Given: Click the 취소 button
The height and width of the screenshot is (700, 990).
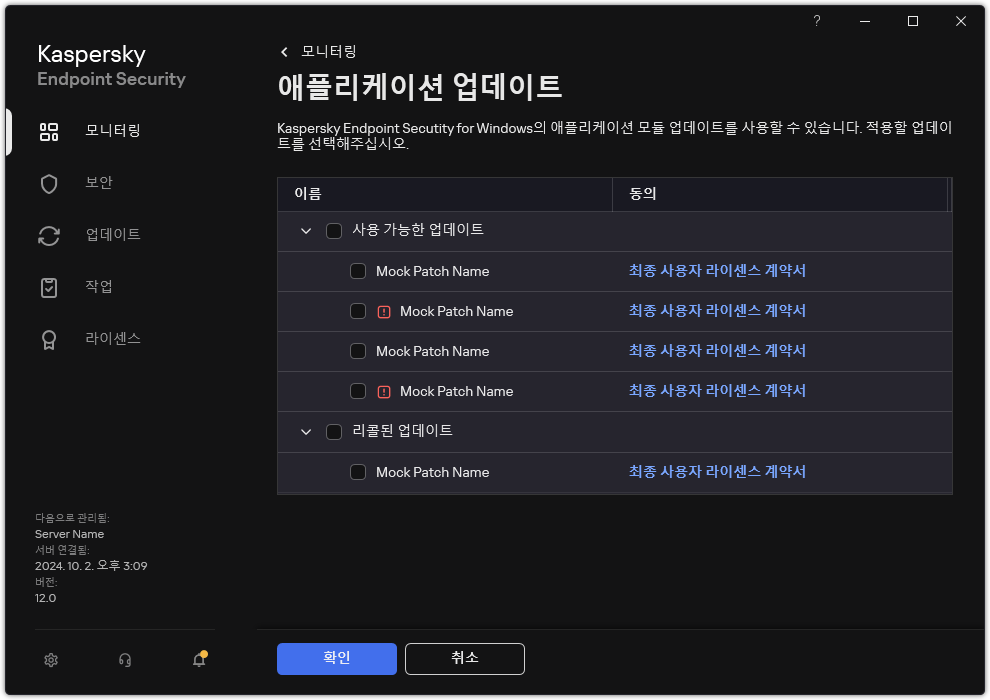Looking at the screenshot, I should click(464, 659).
